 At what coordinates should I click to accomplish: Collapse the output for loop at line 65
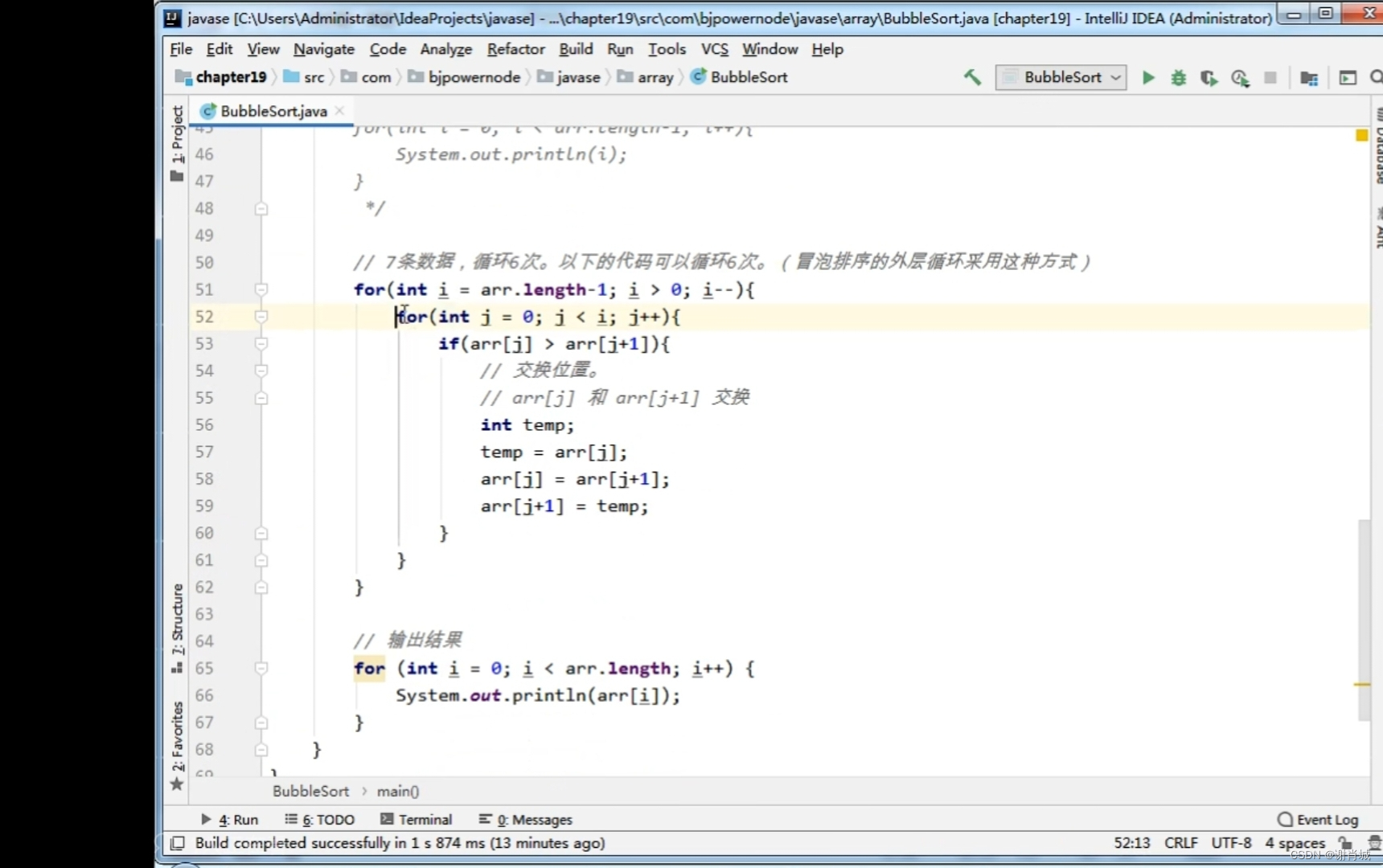[x=261, y=668]
